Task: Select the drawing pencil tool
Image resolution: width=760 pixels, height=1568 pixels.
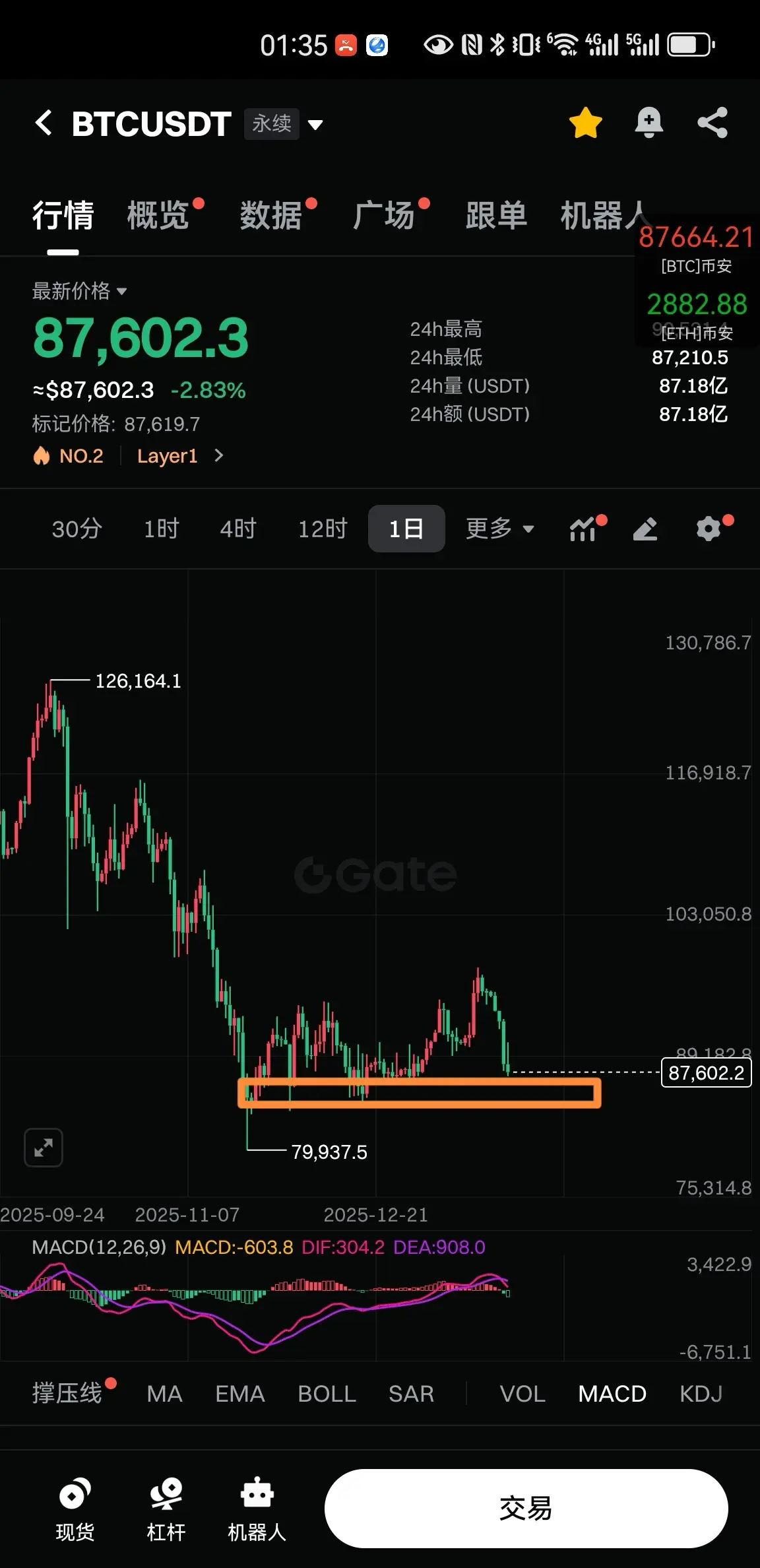Action: pyautogui.click(x=645, y=529)
